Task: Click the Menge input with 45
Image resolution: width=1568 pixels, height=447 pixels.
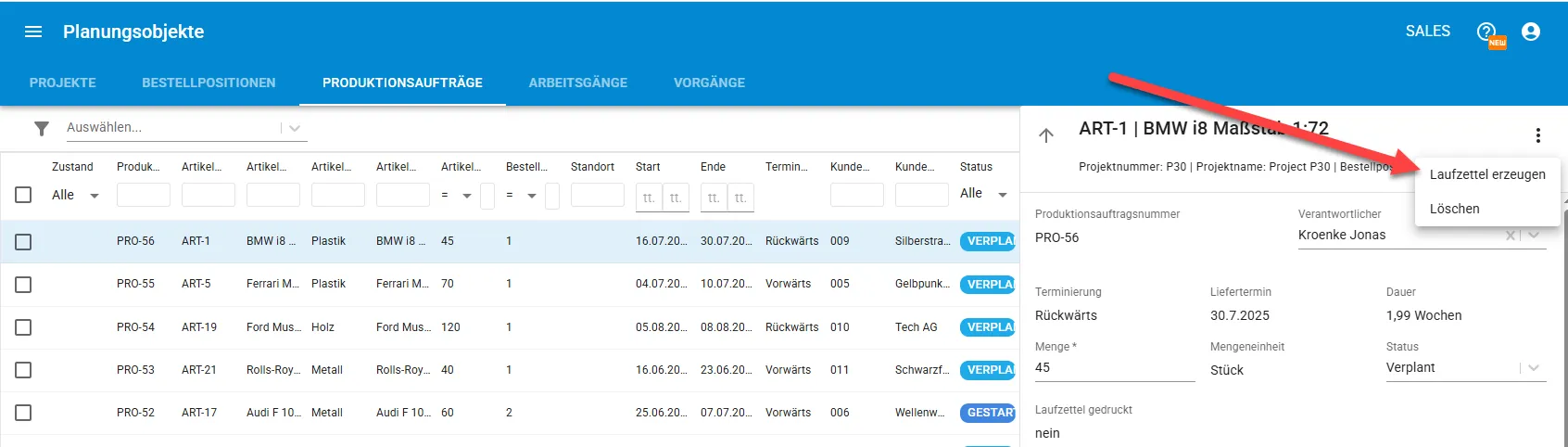Action: point(1115,368)
